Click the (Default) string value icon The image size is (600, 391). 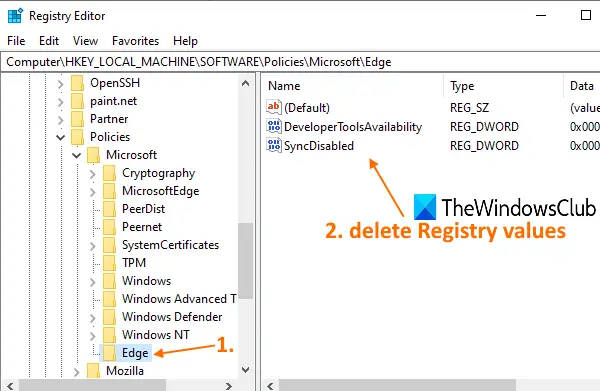click(274, 107)
